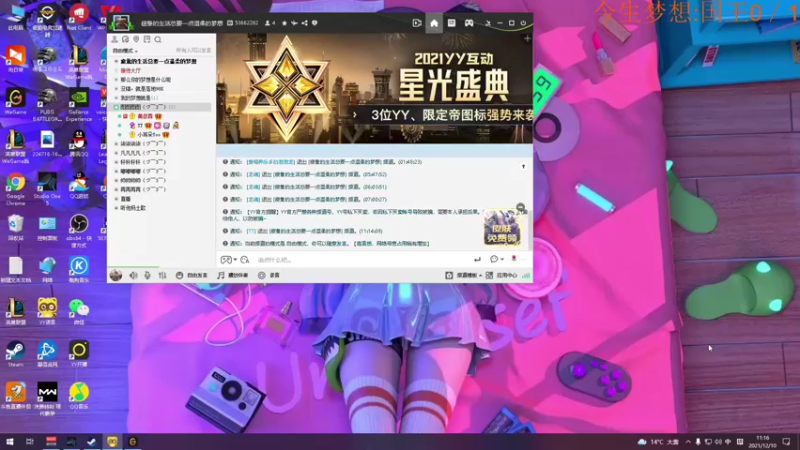Image resolution: width=800 pixels, height=450 pixels.
Task: Click the chat message input field
Action: [362, 260]
